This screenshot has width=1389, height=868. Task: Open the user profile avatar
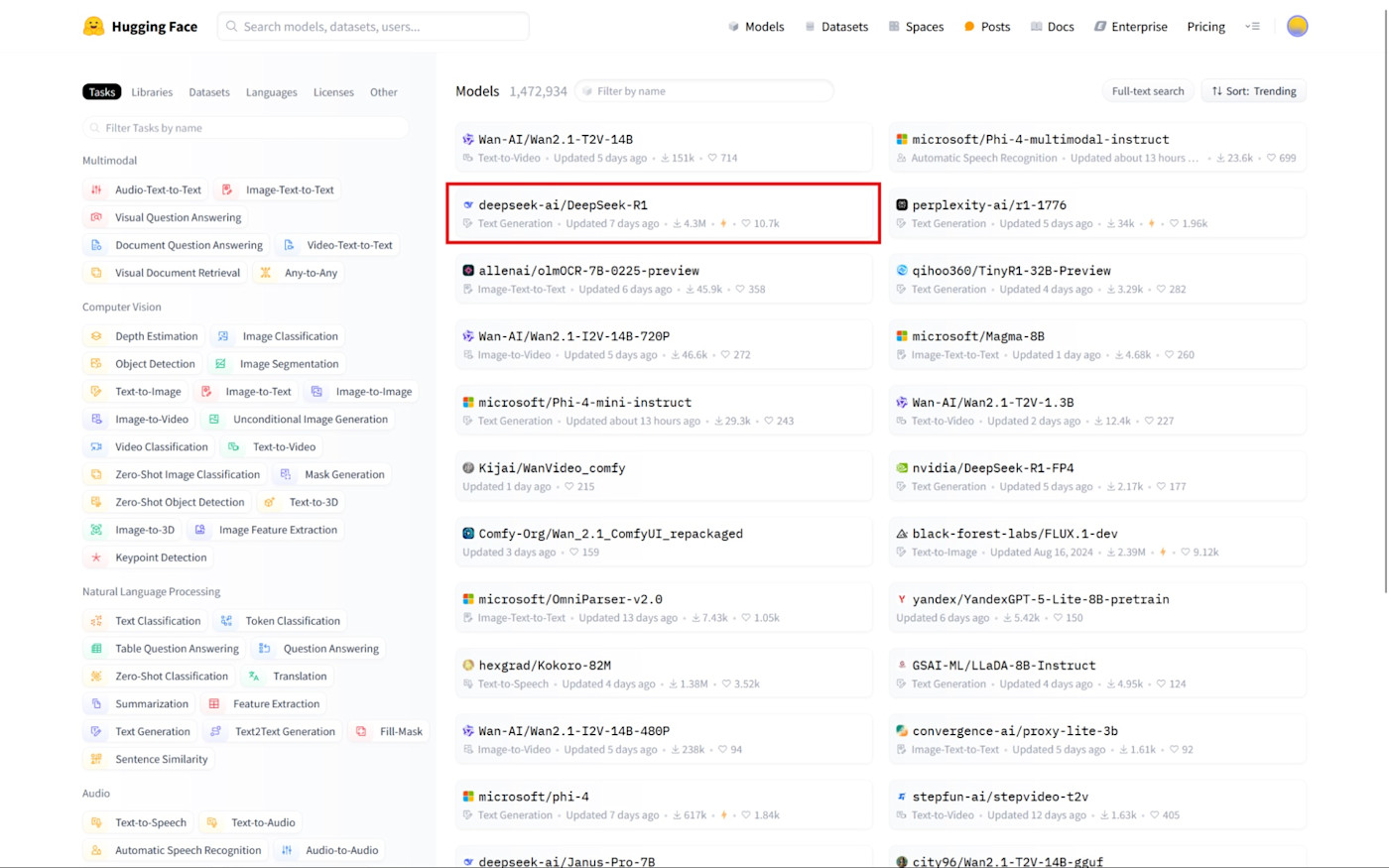pos(1297,27)
